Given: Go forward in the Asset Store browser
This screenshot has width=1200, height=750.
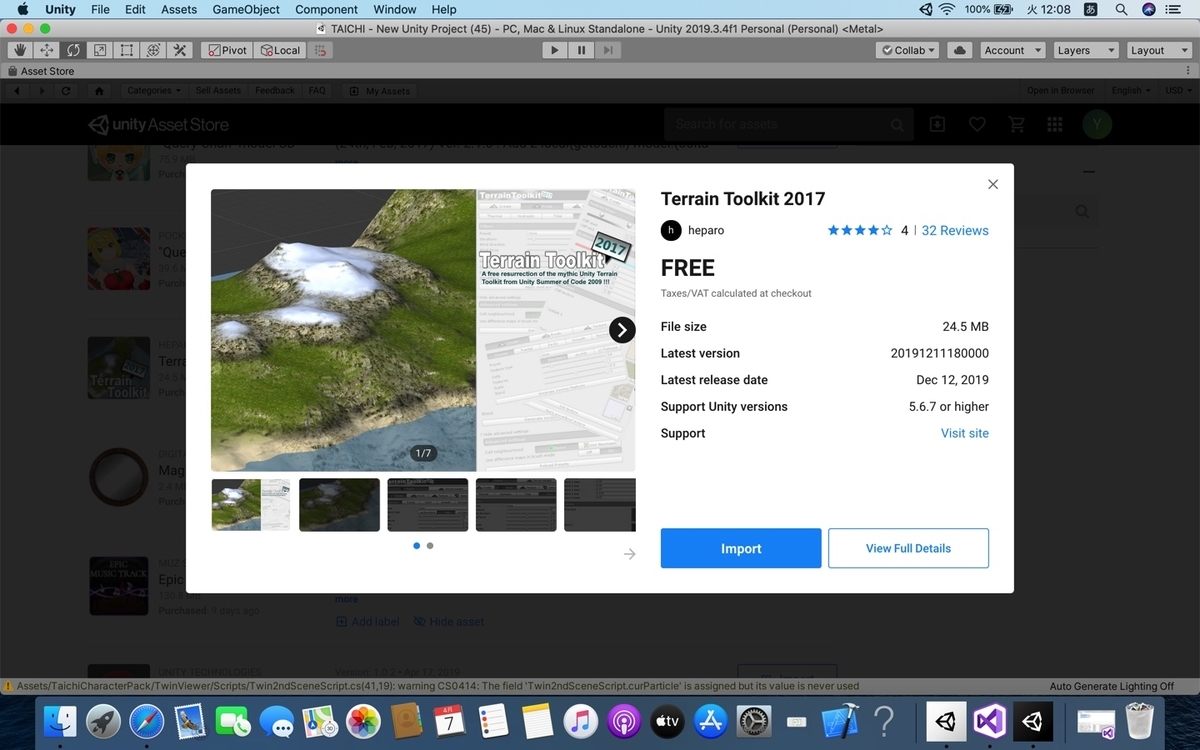Looking at the screenshot, I should click(41, 90).
